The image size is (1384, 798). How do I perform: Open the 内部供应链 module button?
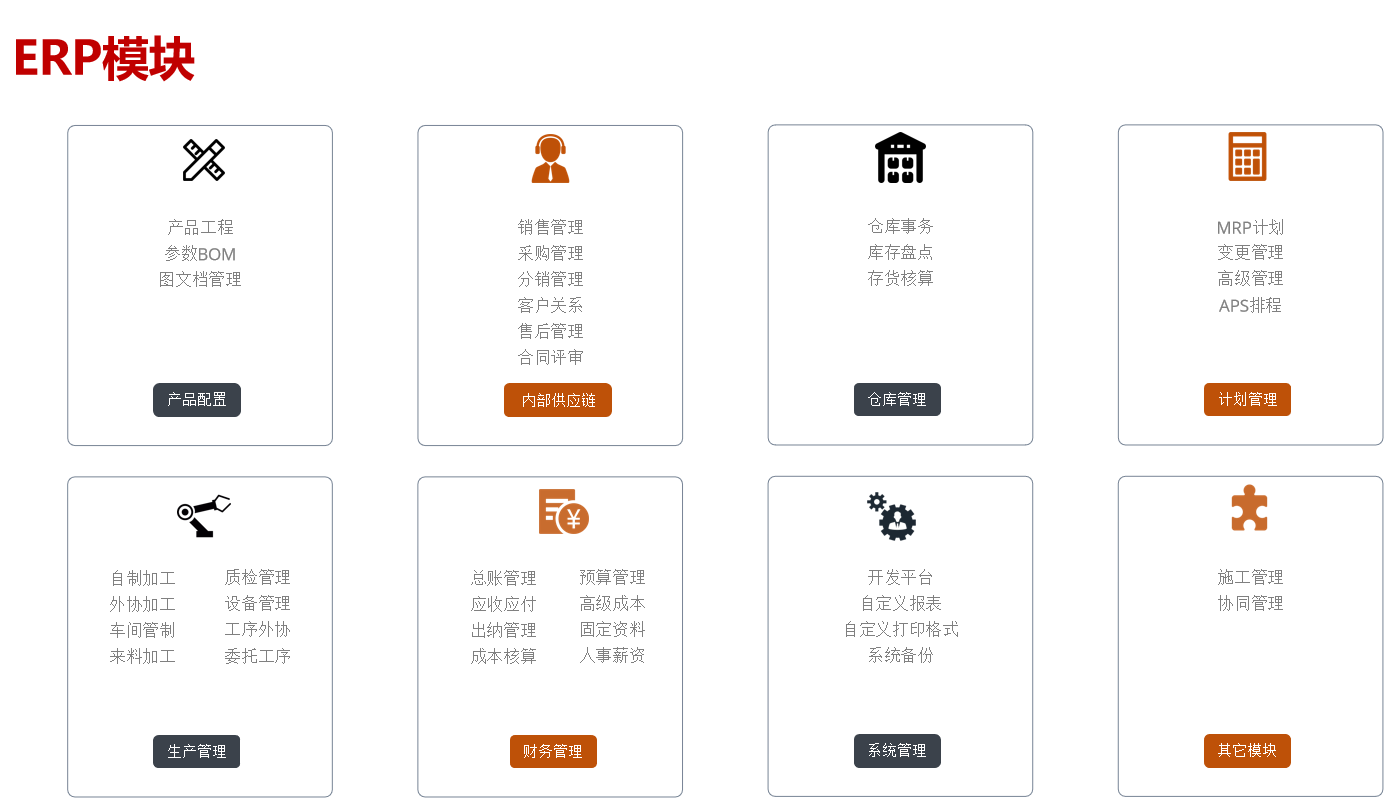(558, 399)
